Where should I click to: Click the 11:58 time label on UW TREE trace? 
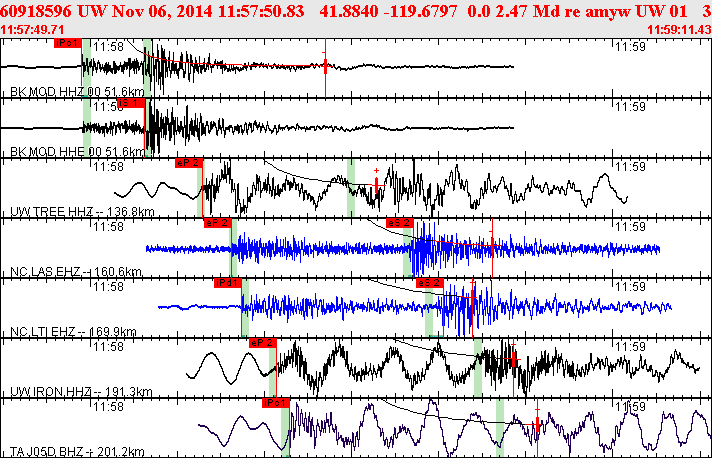point(109,167)
